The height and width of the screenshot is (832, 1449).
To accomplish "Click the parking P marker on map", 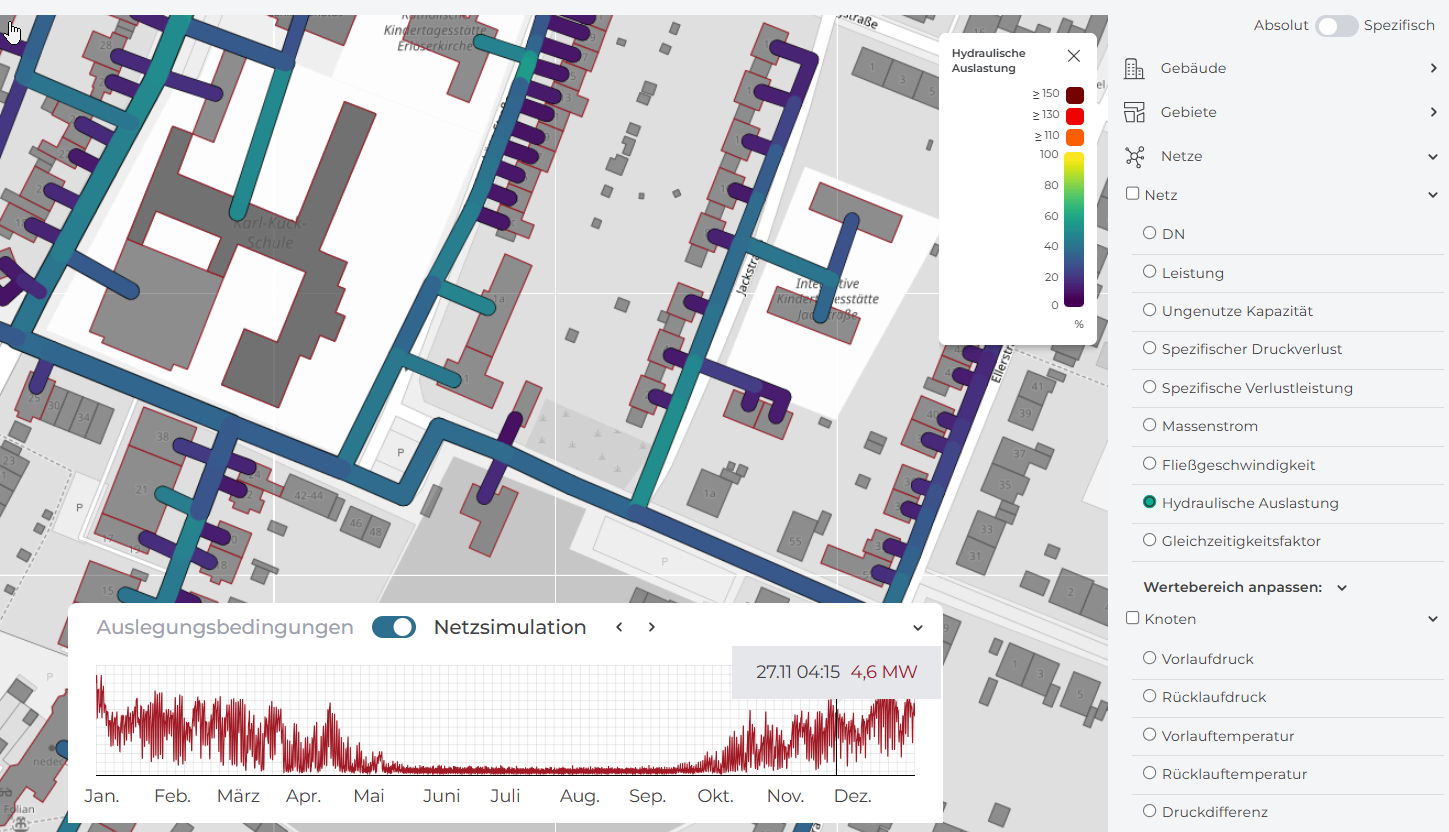I will coord(401,452).
